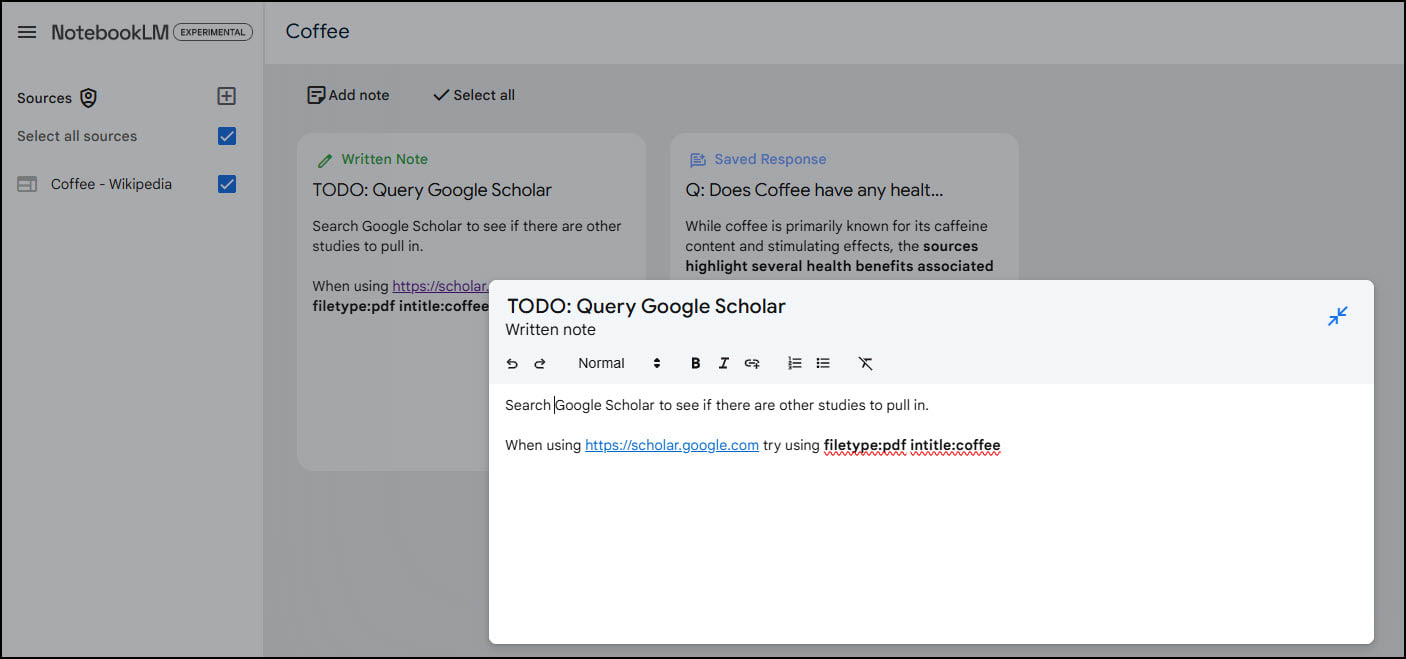Toggle the Select all sources checkbox

tap(227, 135)
